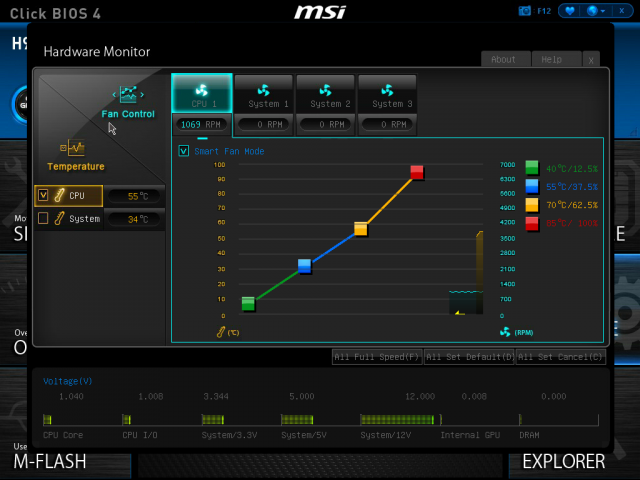Click the thermometer °C axis icon
This screenshot has height=480, width=640.
pos(221,332)
